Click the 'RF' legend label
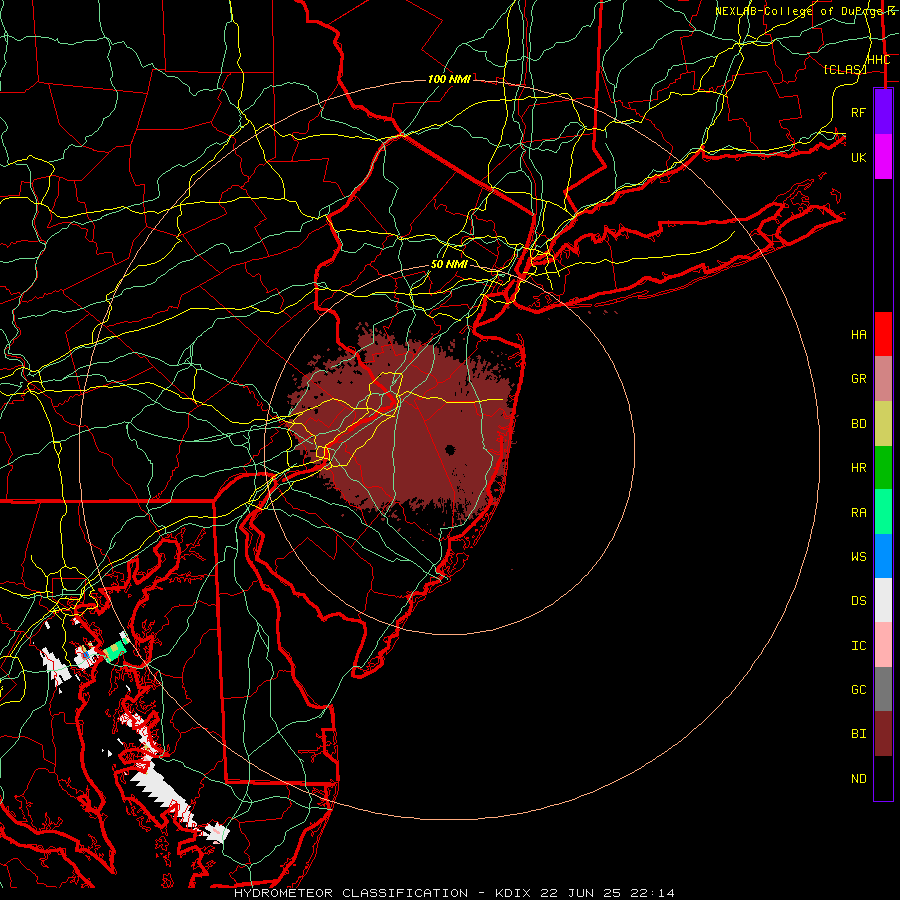This screenshot has height=900, width=900. 859,112
